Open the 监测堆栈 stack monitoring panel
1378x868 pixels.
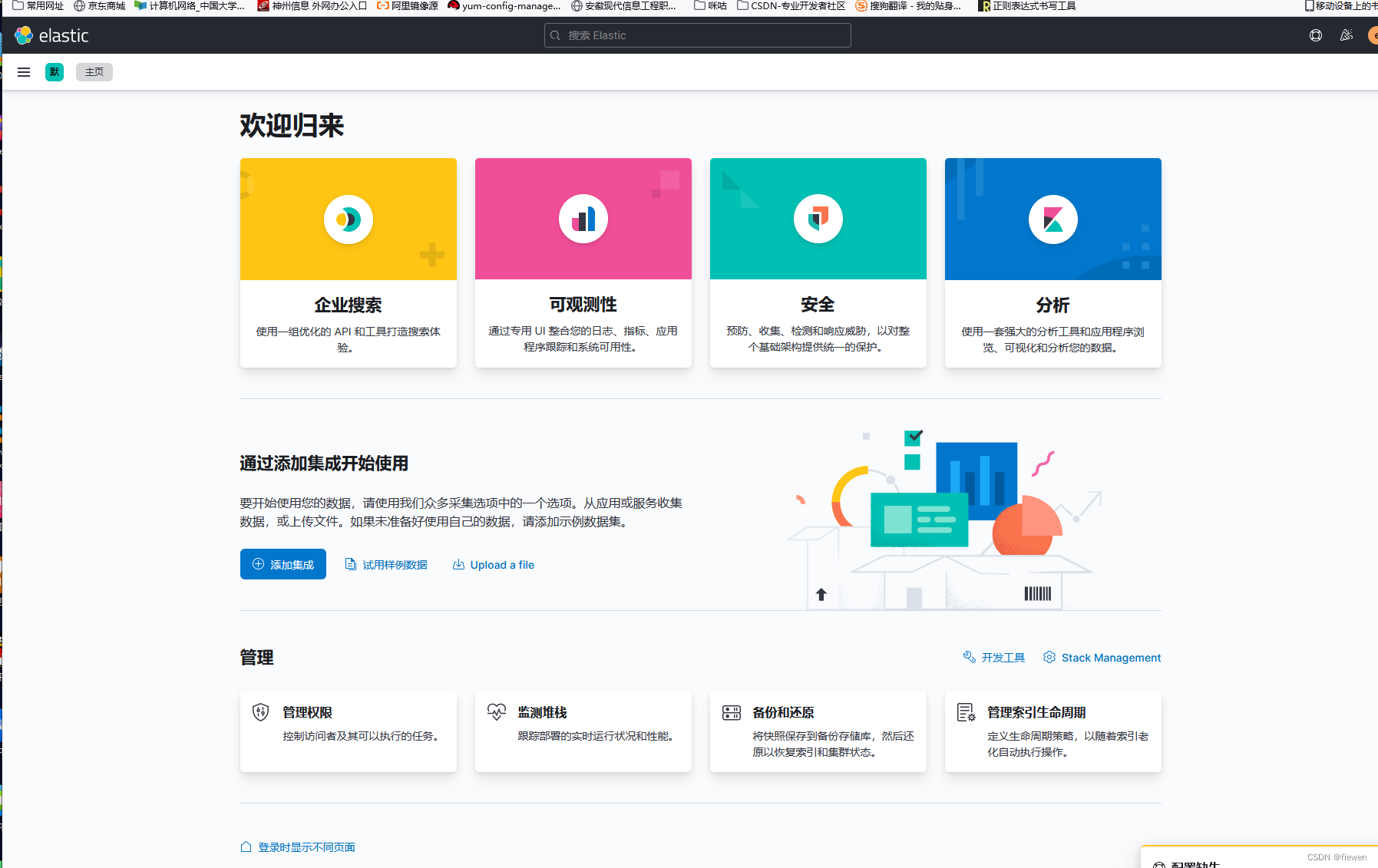583,731
